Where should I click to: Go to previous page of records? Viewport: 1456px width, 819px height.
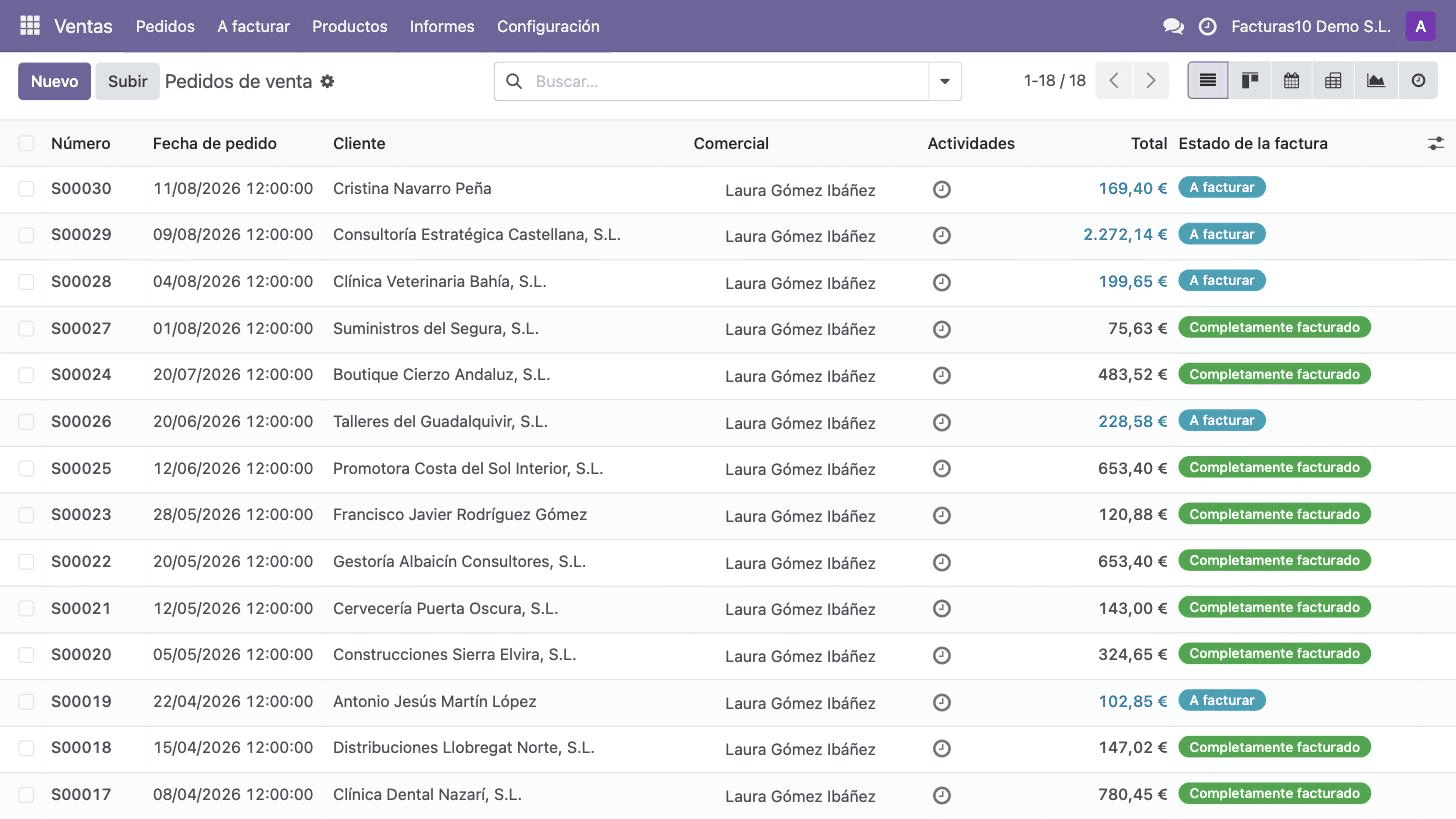(x=1114, y=81)
